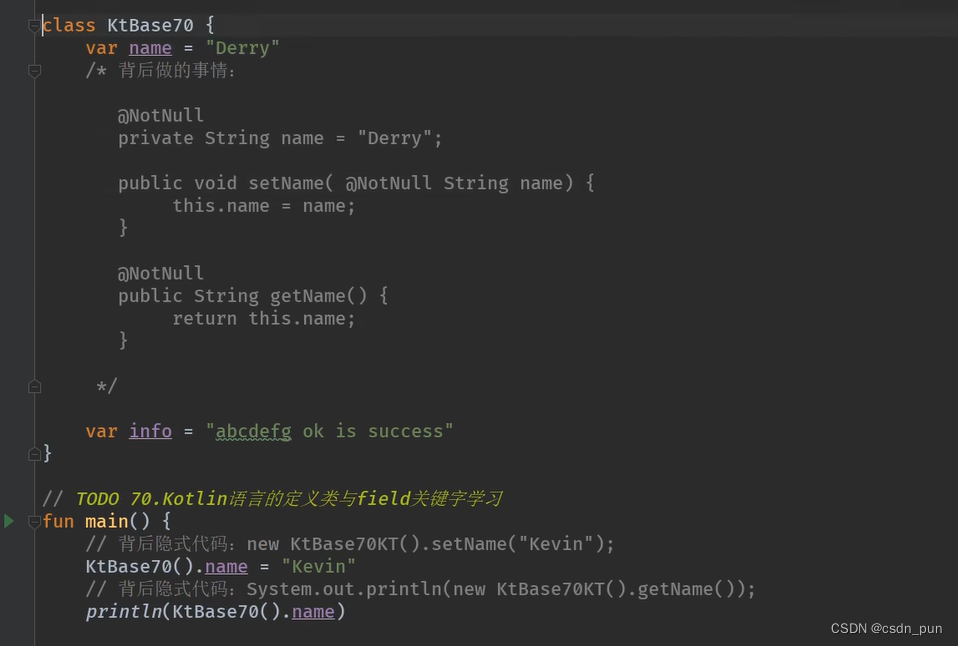Collapse the block comment fold at its start
The height and width of the screenshot is (646, 958).
click(x=34, y=71)
